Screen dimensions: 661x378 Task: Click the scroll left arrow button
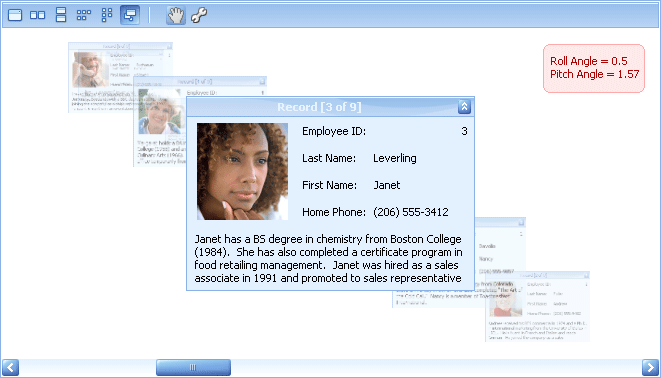pos(11,367)
